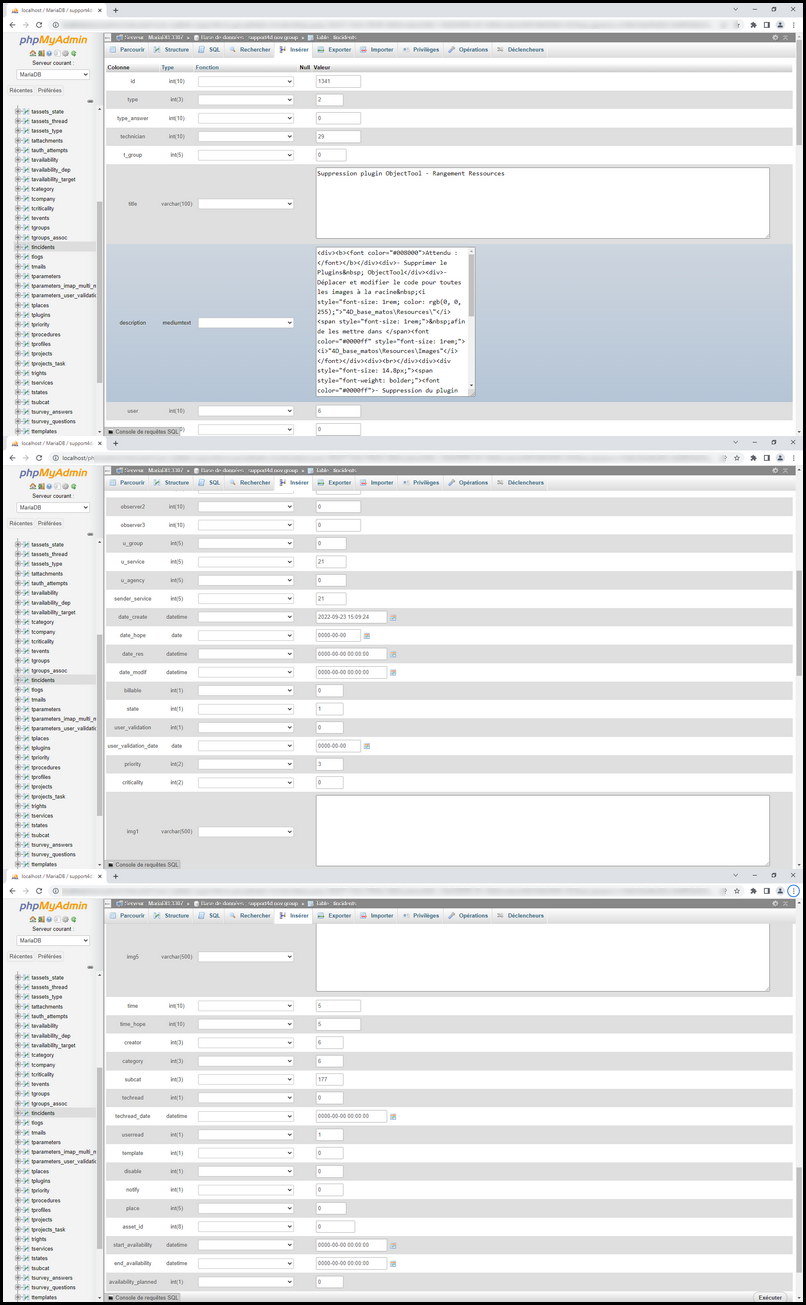The height and width of the screenshot is (1305, 806).
Task: Focus the end_availability datetime value field
Action: pos(351,1264)
